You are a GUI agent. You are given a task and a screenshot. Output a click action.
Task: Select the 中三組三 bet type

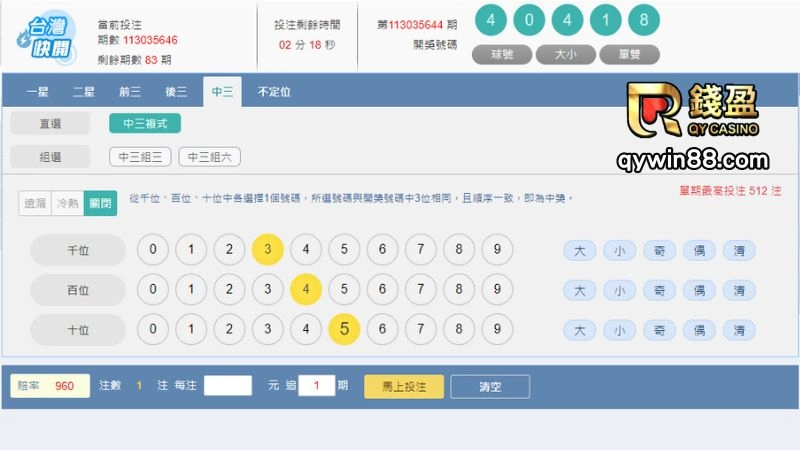click(x=140, y=157)
